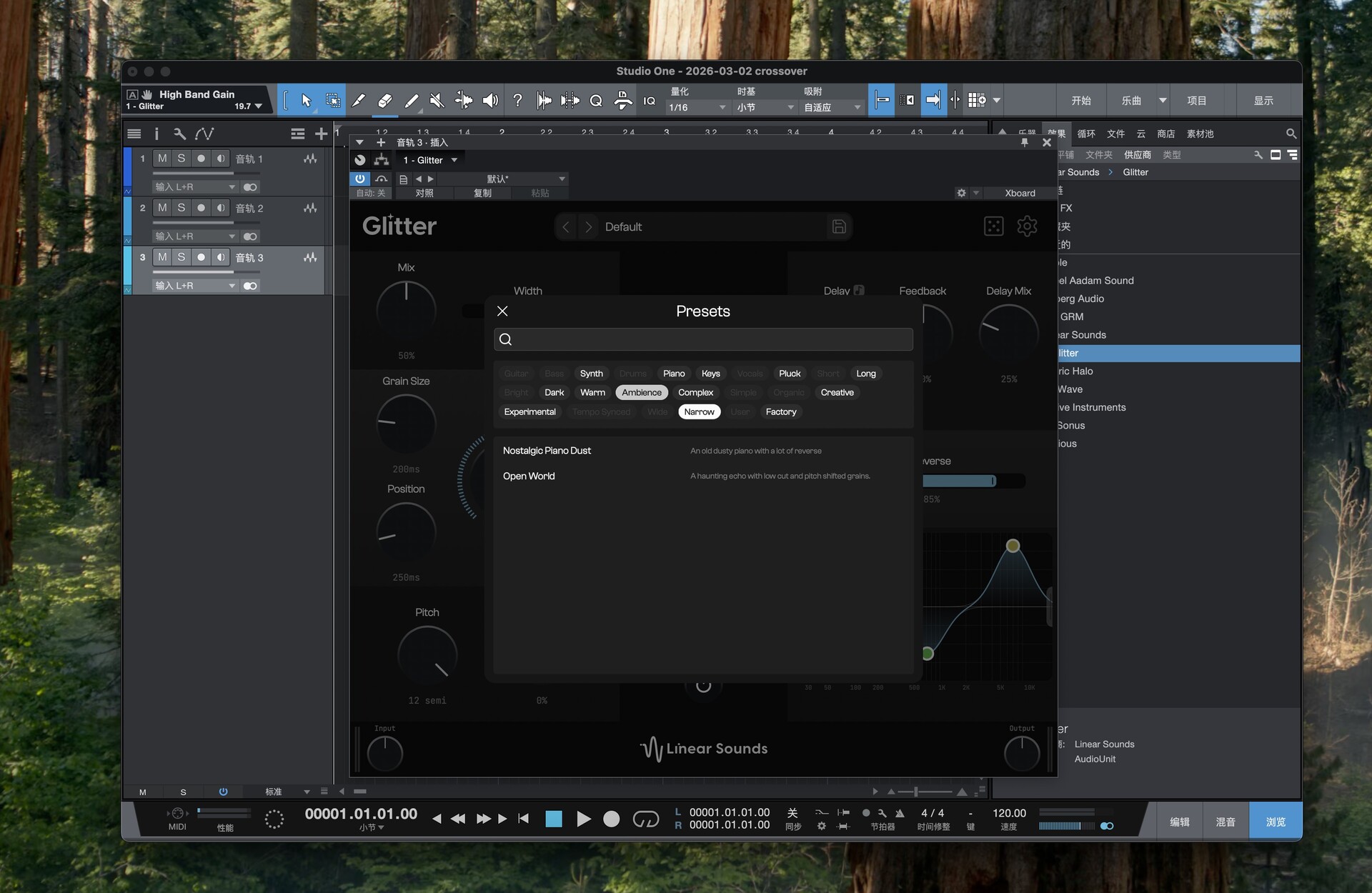Toggle the loop playback button
The image size is (1372, 893).
click(645, 819)
